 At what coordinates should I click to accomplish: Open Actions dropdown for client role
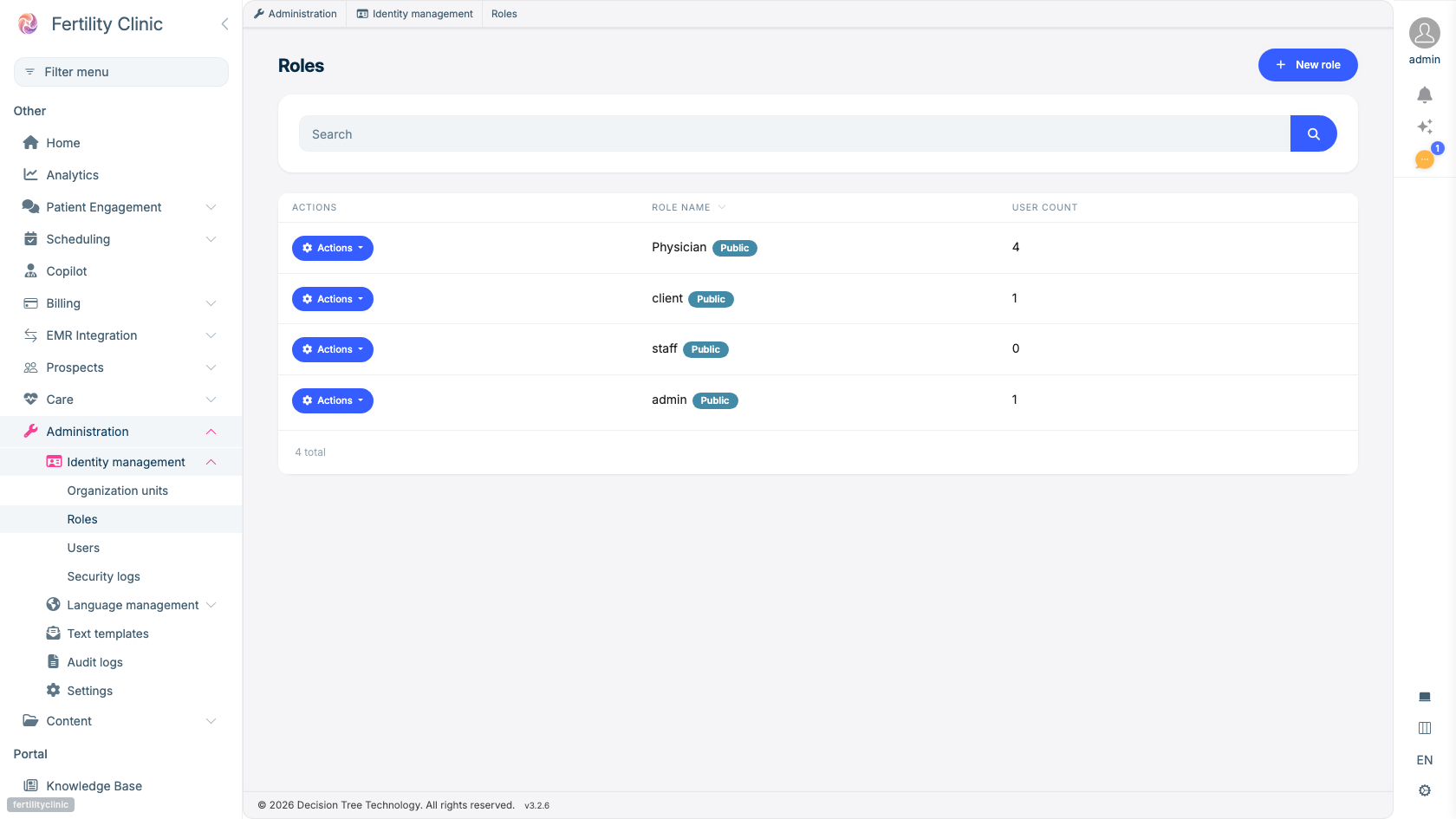click(x=333, y=299)
